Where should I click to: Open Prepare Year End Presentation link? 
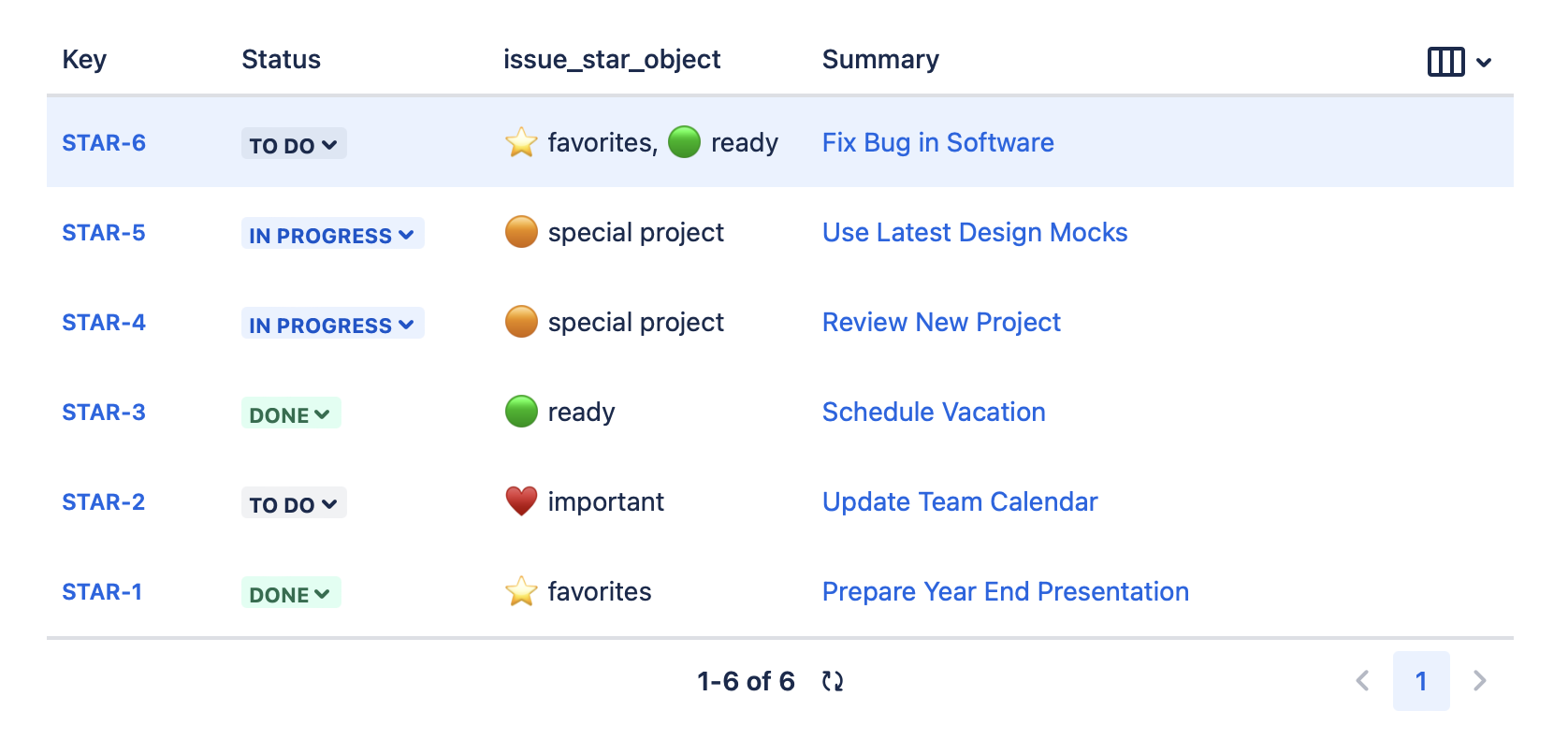(1005, 592)
